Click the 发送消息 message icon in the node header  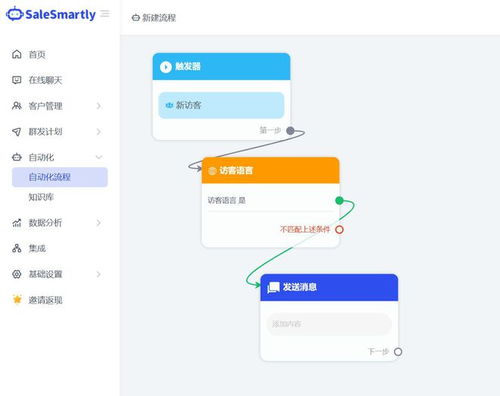273,287
